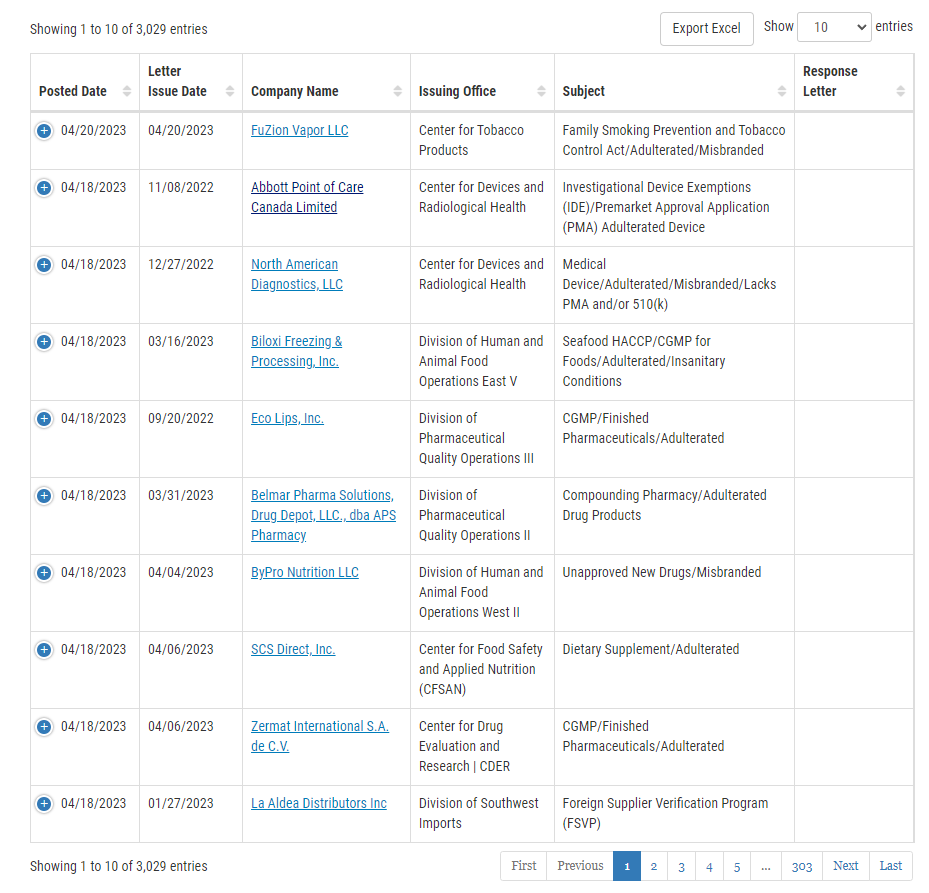Sort by Letter Issue Date arrows
Viewport: 929px width, 893px height.
pos(230,91)
